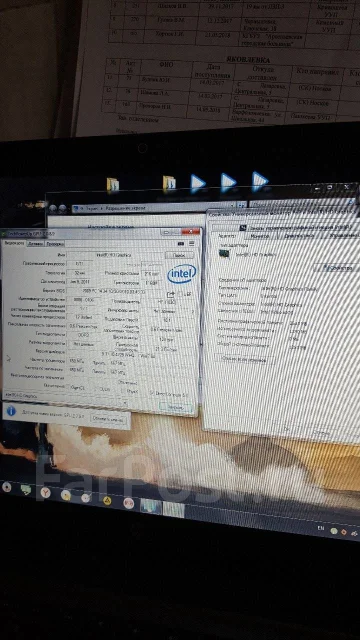Click the EN language indicator in system tray

pyautogui.click(x=321, y=529)
